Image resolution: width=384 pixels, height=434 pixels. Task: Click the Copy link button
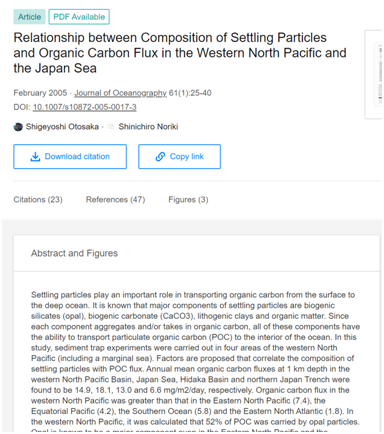click(179, 157)
